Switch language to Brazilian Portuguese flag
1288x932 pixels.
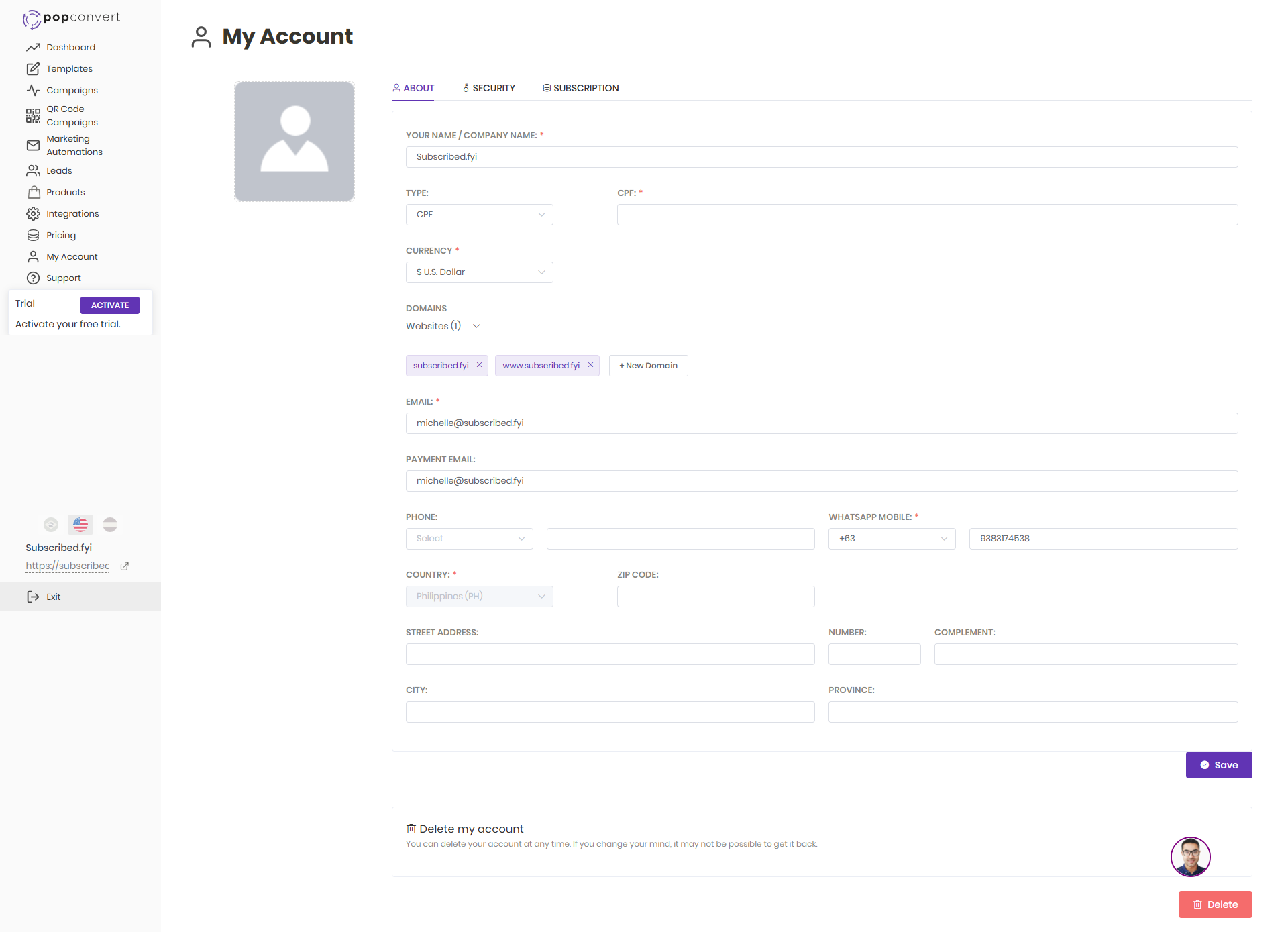[51, 525]
